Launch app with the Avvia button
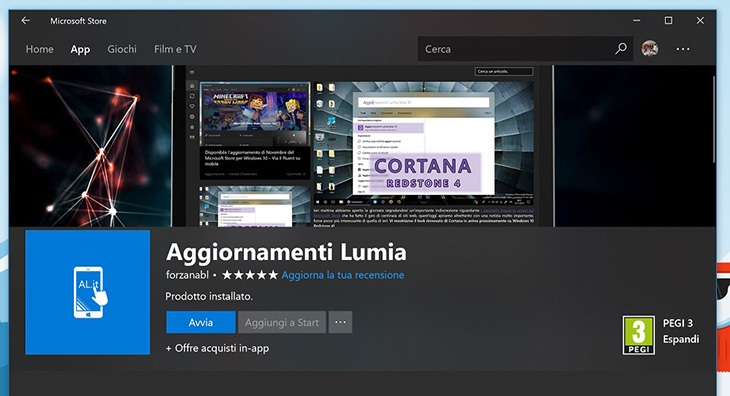Image resolution: width=730 pixels, height=396 pixels. (x=201, y=322)
